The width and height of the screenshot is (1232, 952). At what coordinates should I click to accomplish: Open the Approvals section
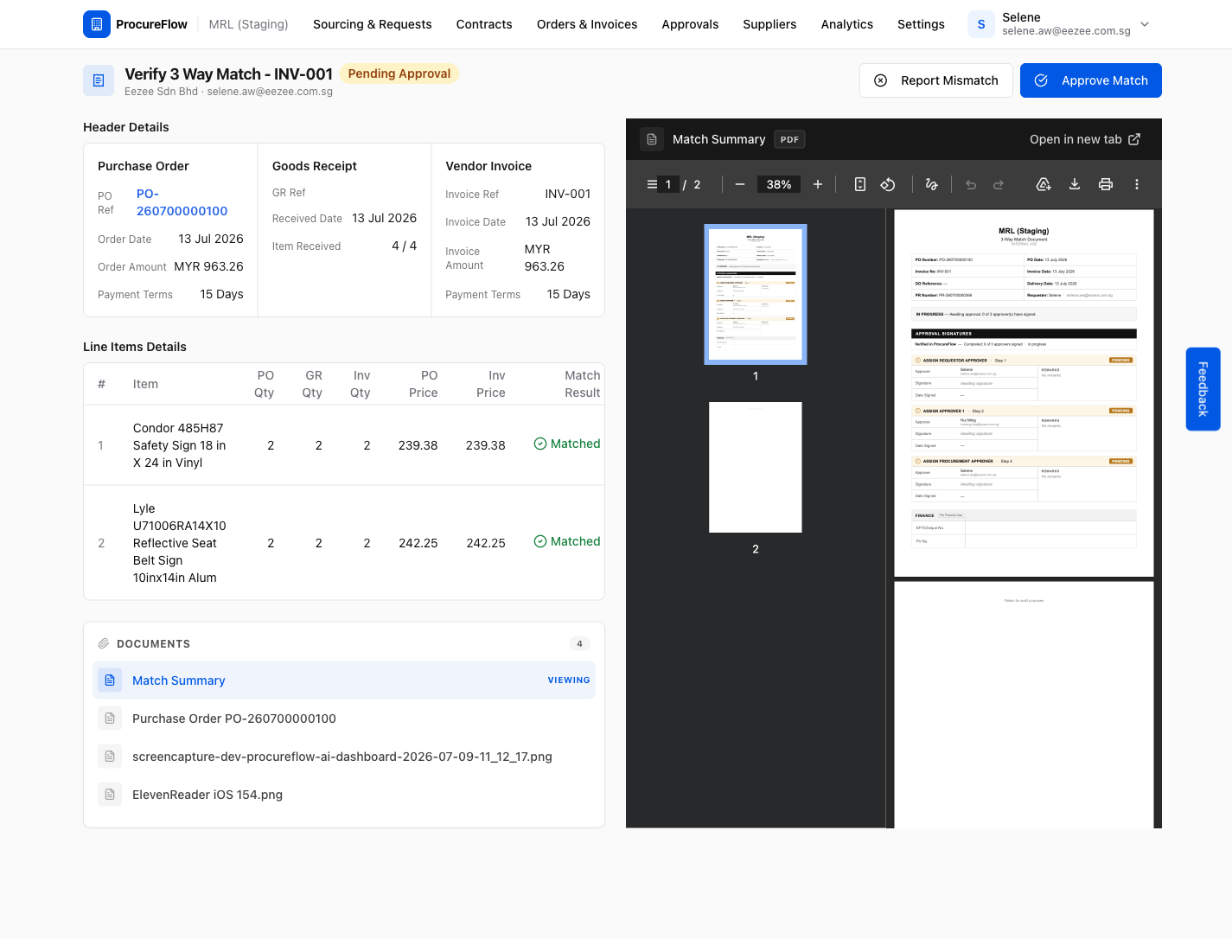690,24
